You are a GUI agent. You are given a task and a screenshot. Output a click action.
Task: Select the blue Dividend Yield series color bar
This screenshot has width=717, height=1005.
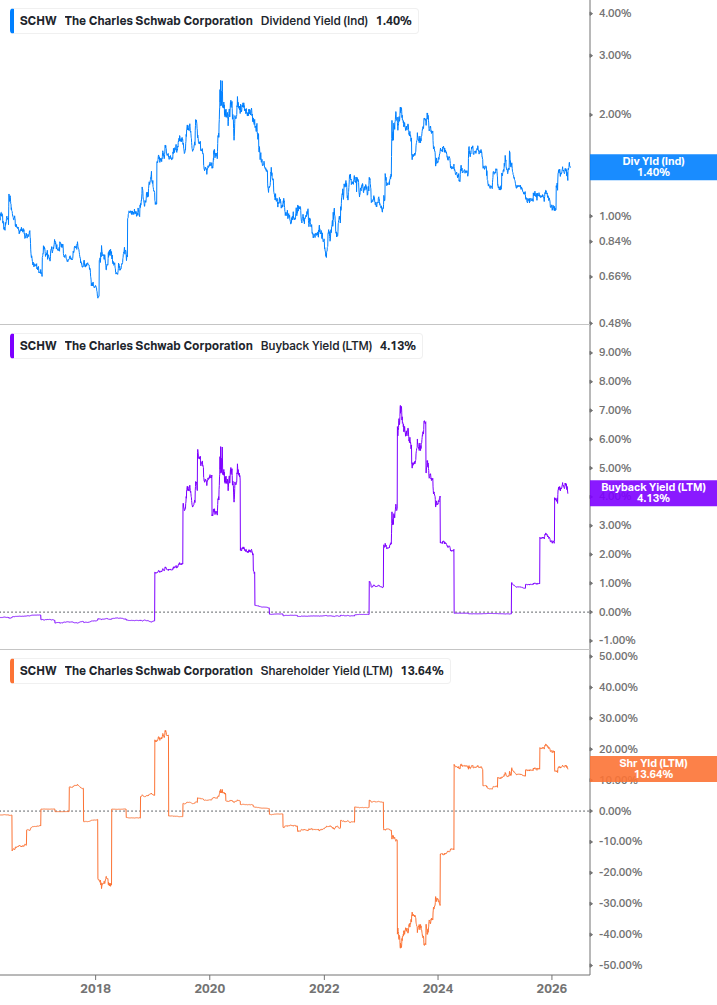(x=12, y=21)
